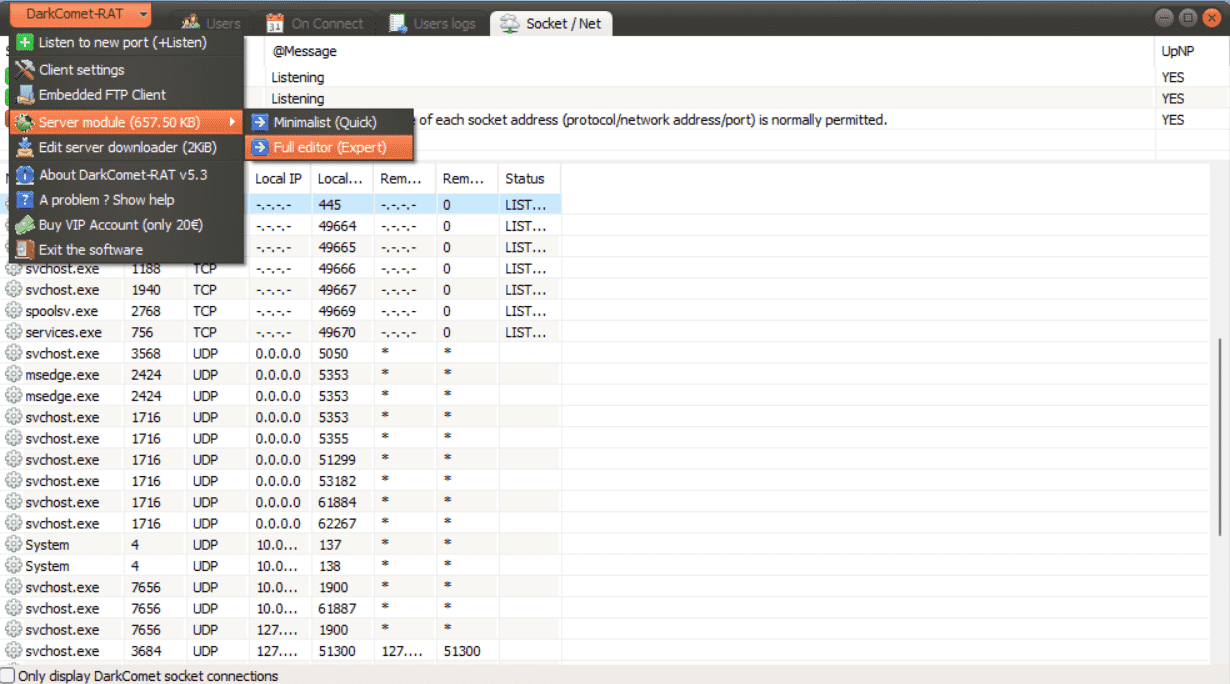The width and height of the screenshot is (1230, 684).
Task: Click the local port 62267 cell
Action: pos(343,524)
